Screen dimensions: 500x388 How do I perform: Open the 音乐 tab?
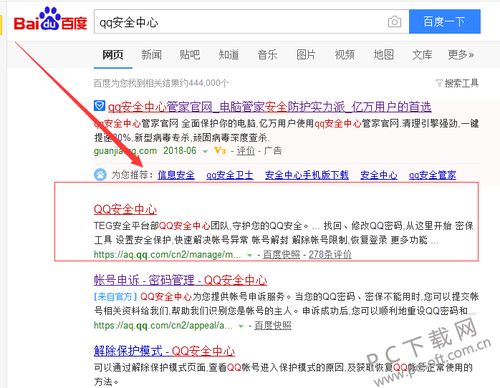pos(267,54)
